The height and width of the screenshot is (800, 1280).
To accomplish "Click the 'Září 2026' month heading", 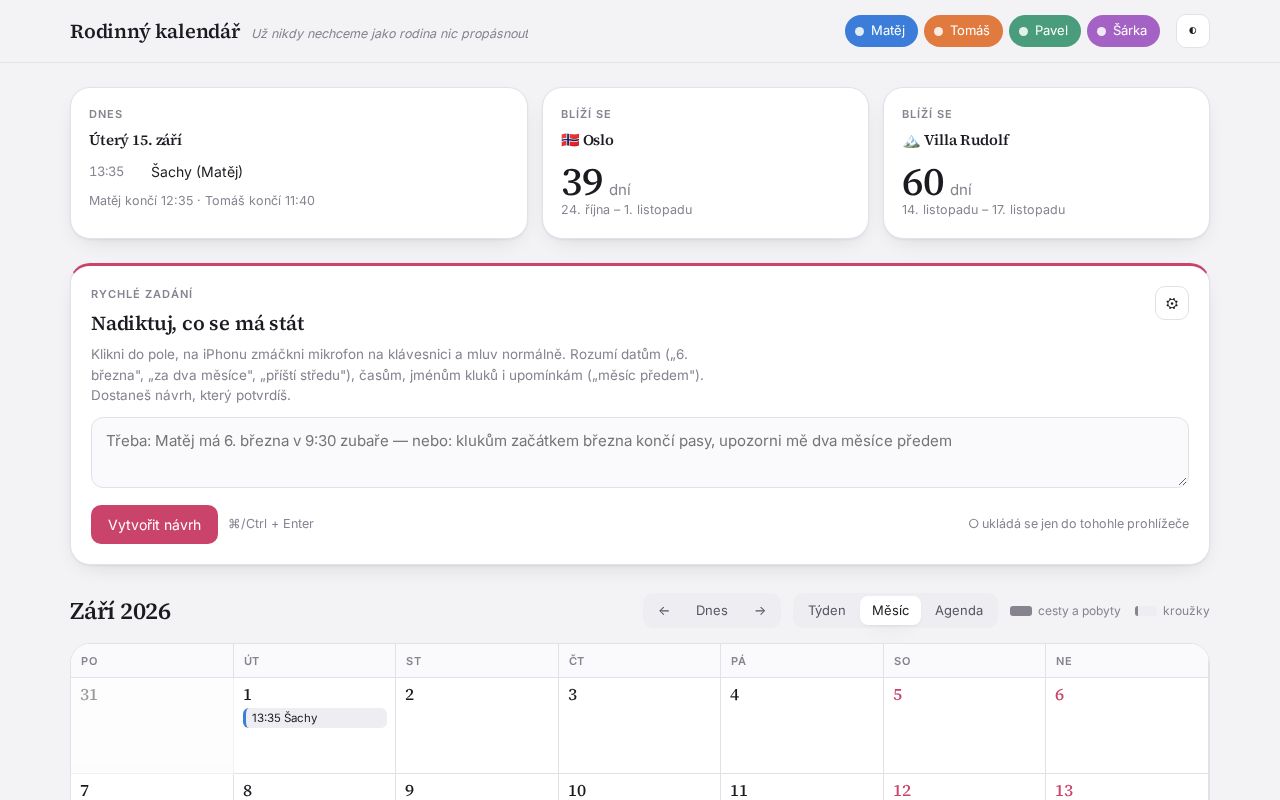I will (120, 611).
